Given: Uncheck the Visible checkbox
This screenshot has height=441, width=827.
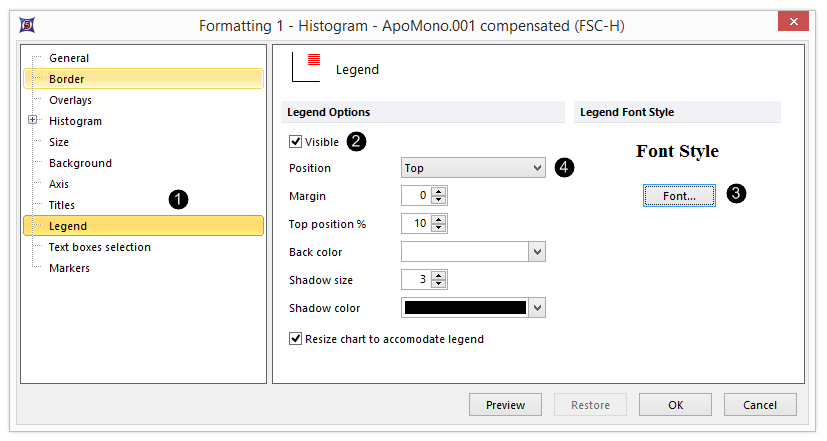Looking at the screenshot, I should coord(295,142).
